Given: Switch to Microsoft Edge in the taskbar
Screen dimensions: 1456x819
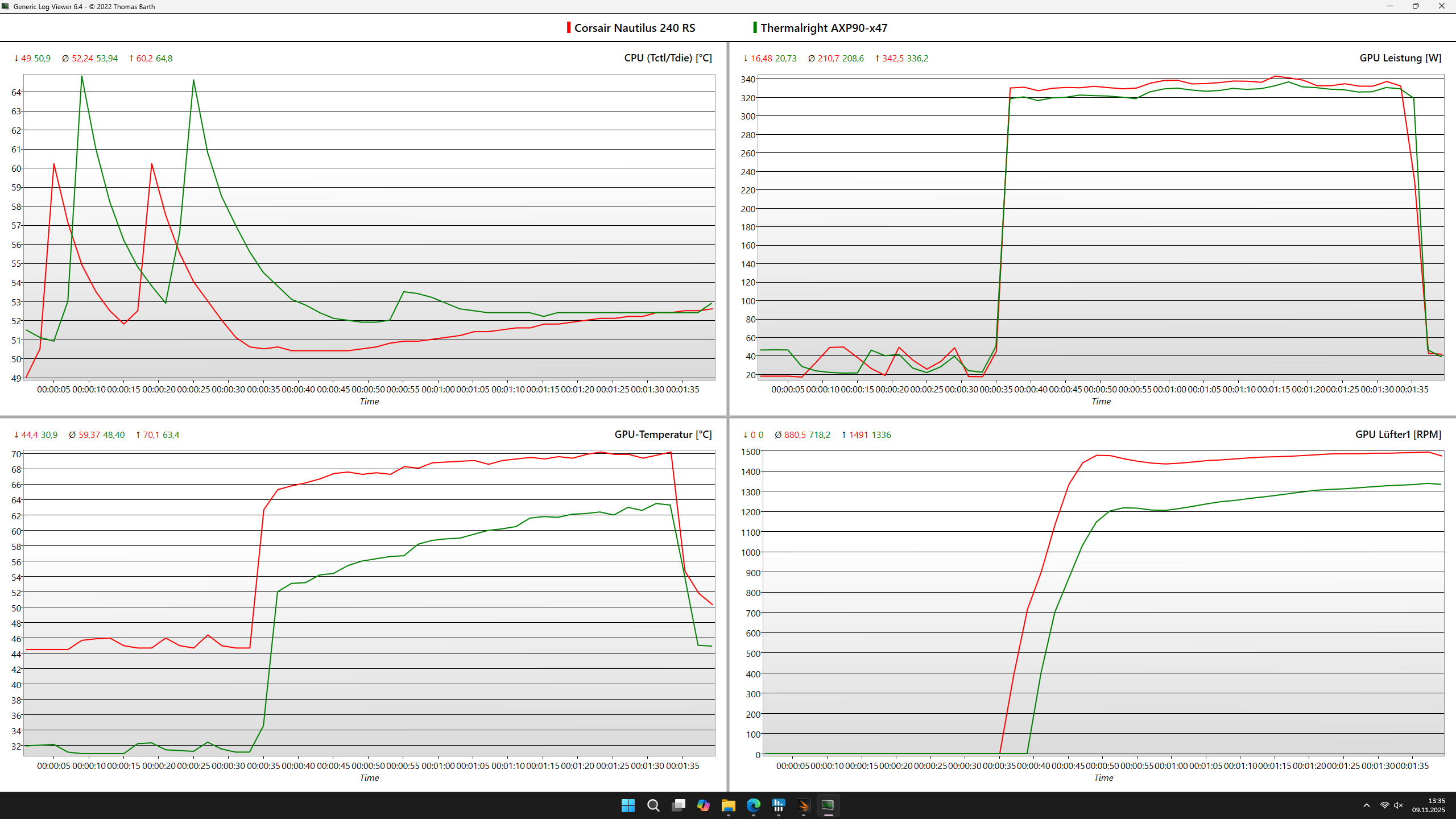Looking at the screenshot, I should click(753, 805).
